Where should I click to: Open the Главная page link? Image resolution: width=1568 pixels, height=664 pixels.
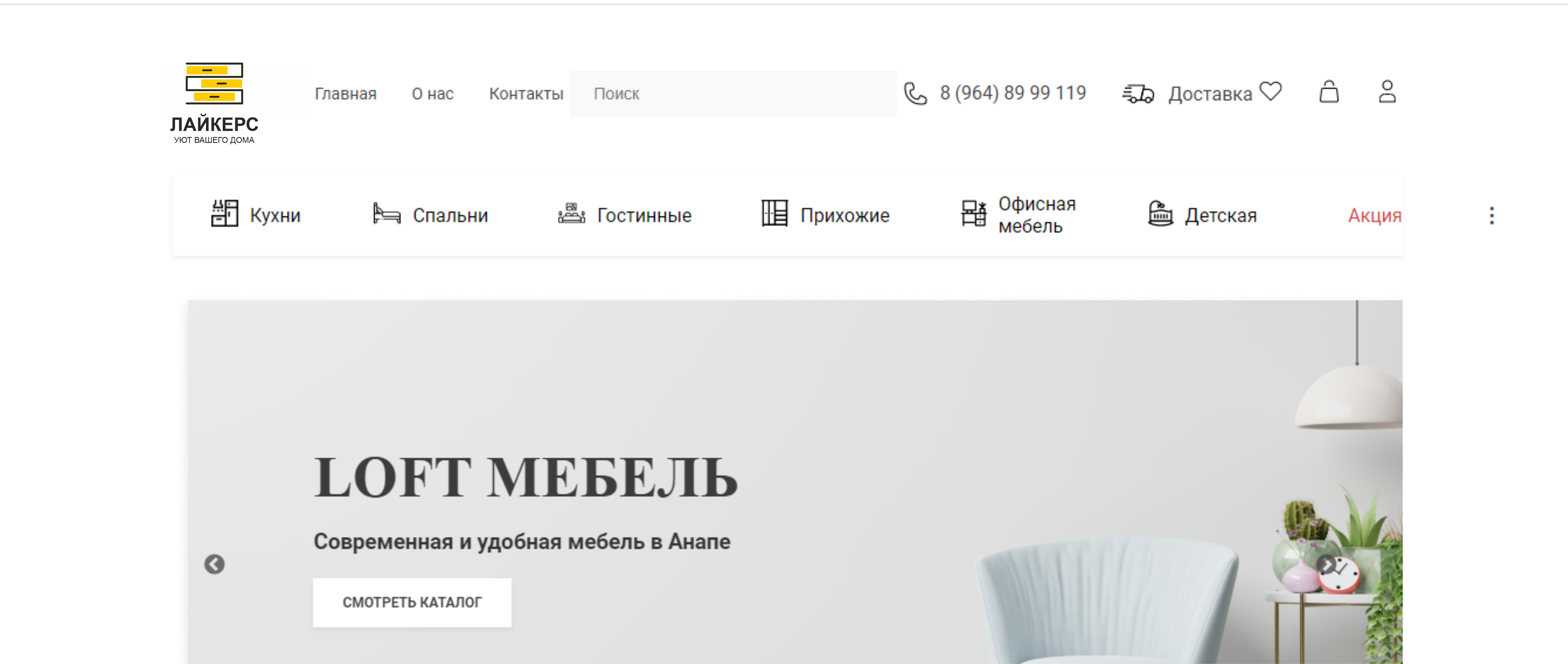click(x=345, y=94)
